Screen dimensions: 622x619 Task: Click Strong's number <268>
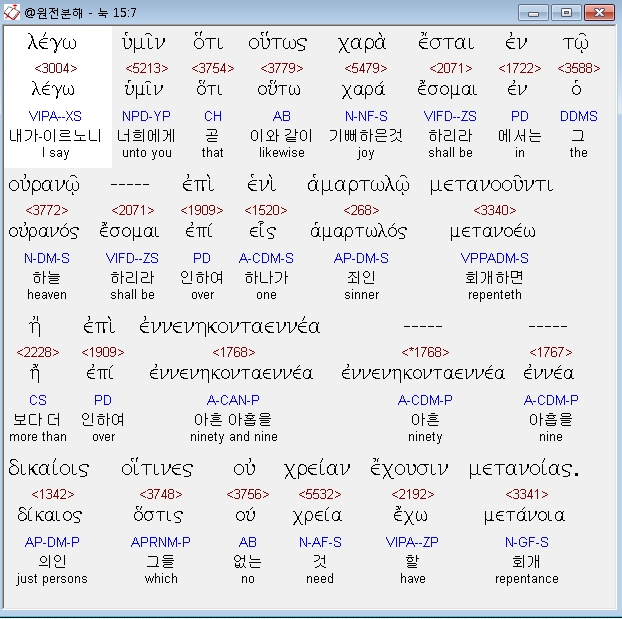tap(361, 210)
